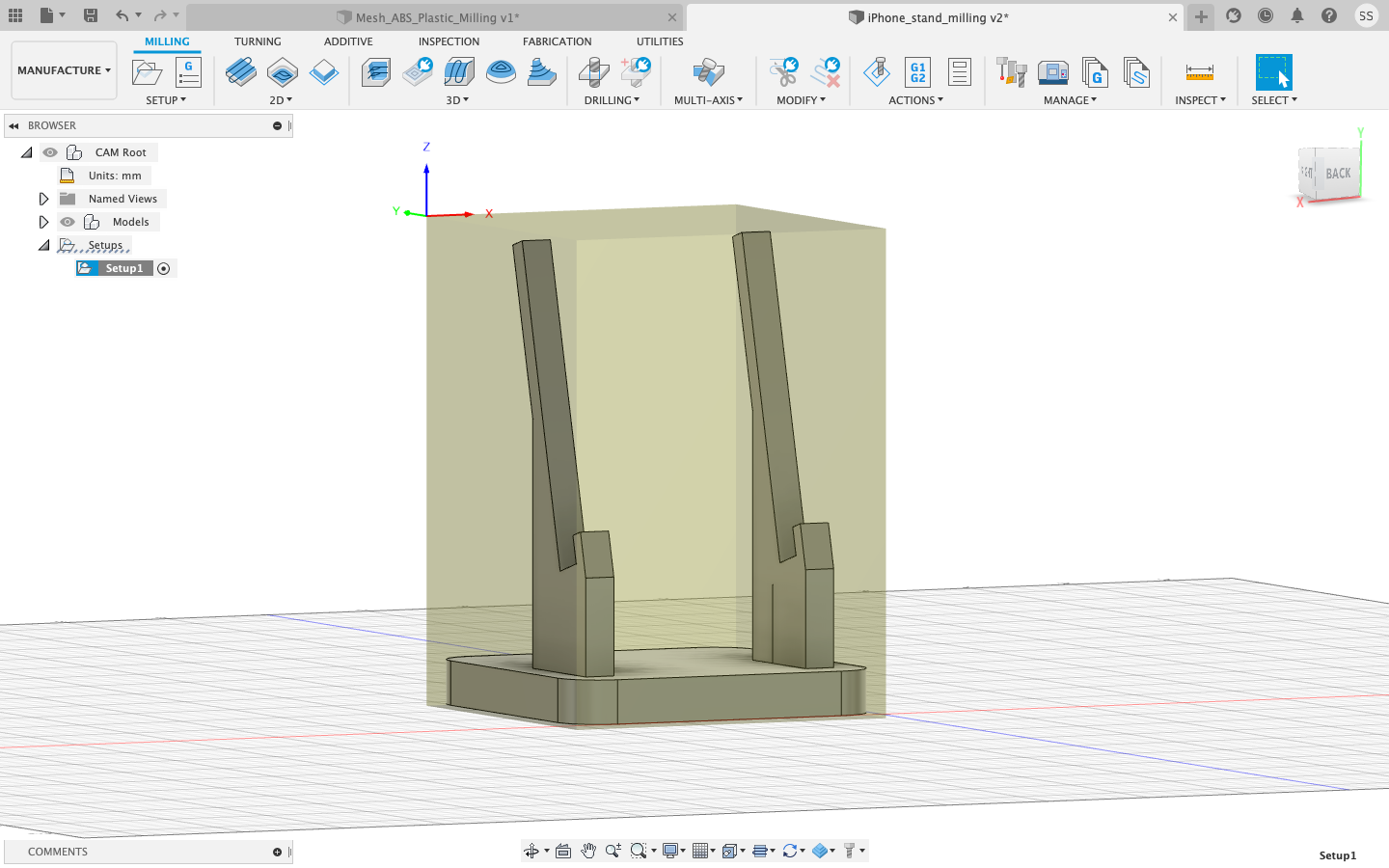
Task: Toggle the layout grid display icon
Action: click(x=701, y=850)
